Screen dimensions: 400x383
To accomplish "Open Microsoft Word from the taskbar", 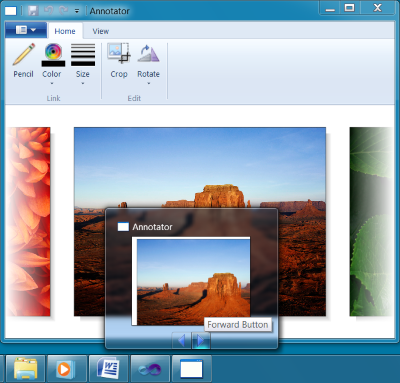I will (x=108, y=368).
